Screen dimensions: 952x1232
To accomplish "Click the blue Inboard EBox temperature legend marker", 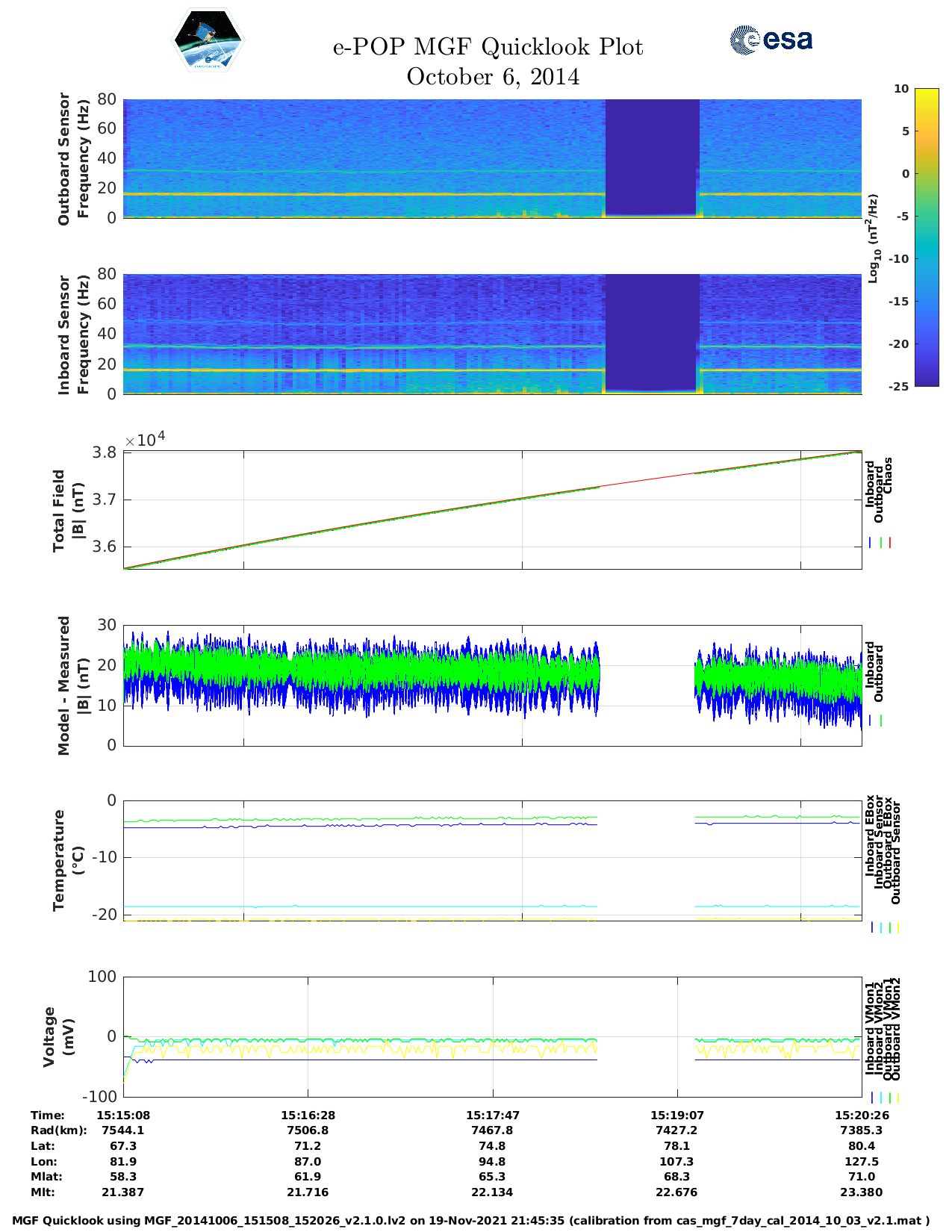I will tap(872, 927).
